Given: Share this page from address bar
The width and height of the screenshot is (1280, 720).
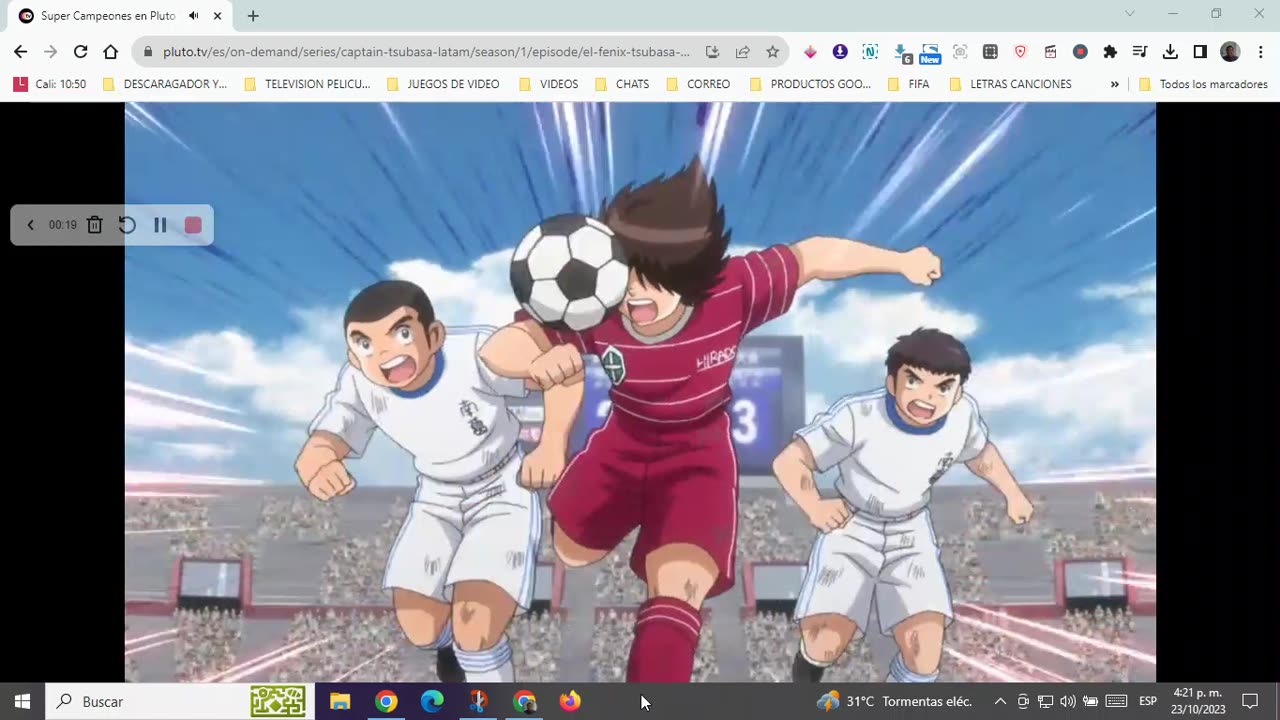Looking at the screenshot, I should [742, 52].
